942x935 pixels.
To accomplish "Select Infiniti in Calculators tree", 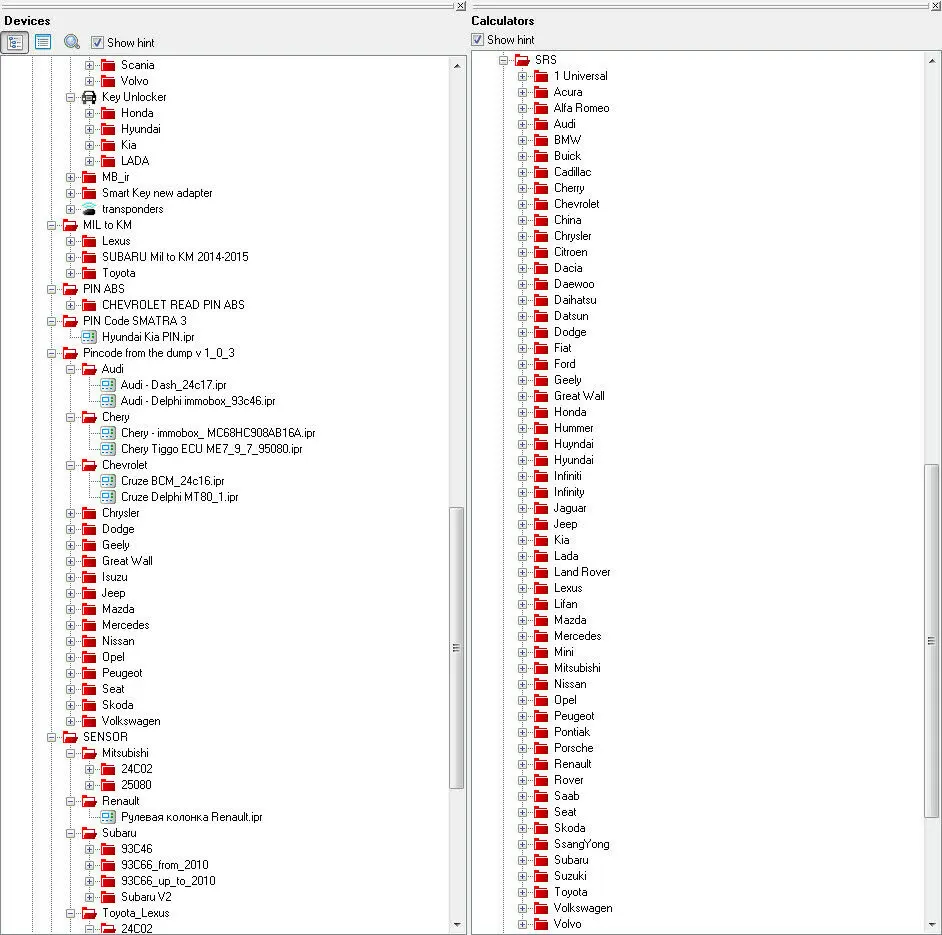I will [567, 476].
